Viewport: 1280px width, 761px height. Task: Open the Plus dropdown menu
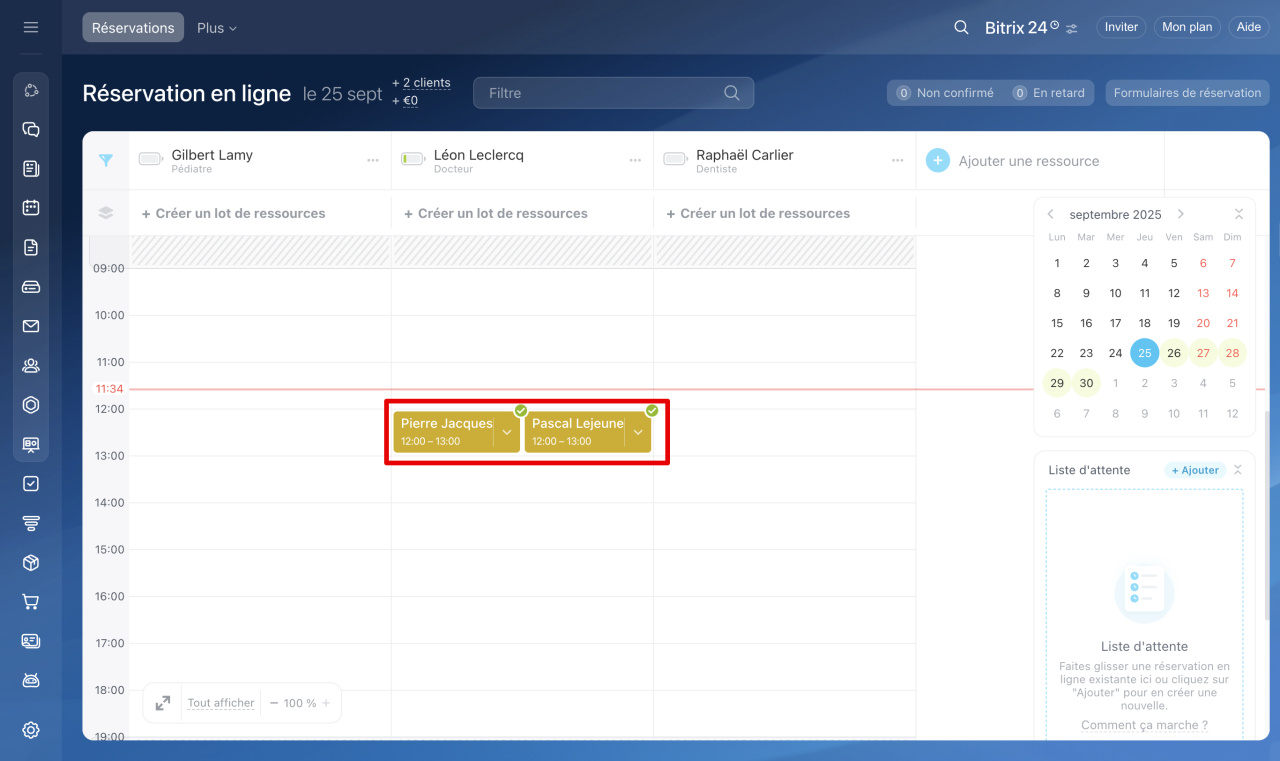(217, 28)
